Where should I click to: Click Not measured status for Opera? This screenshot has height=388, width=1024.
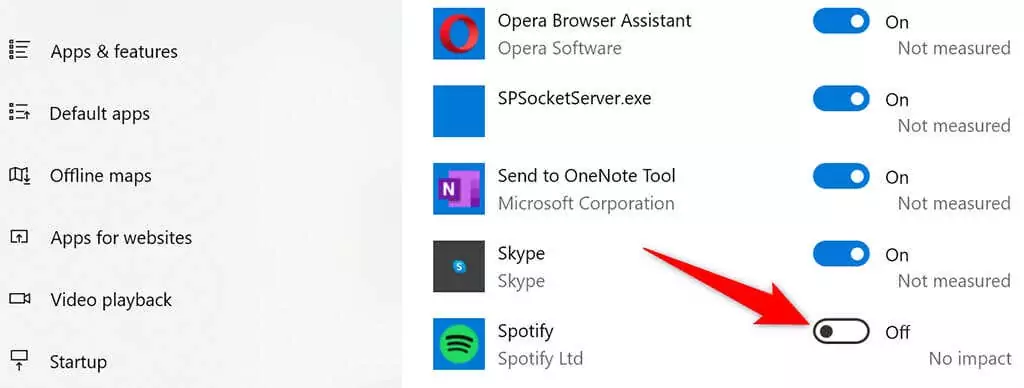click(954, 48)
